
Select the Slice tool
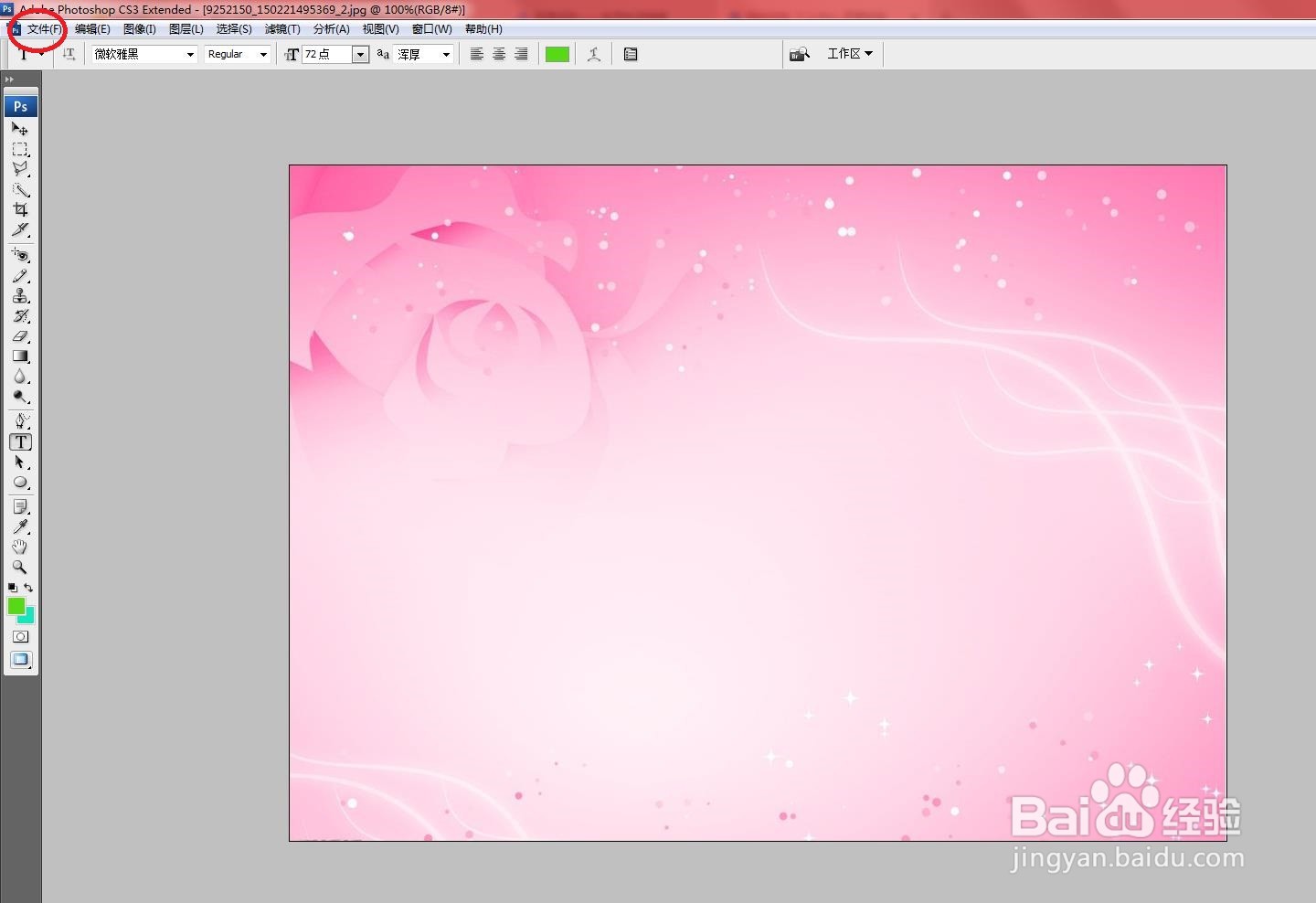20,229
